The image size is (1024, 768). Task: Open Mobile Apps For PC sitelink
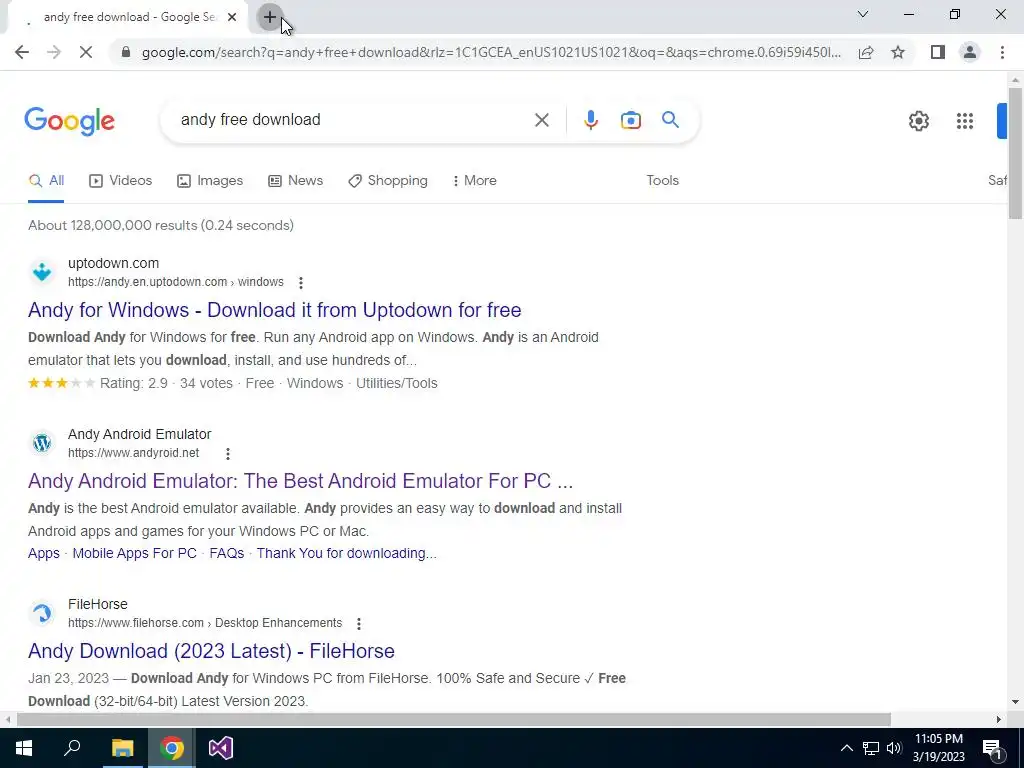(x=135, y=554)
